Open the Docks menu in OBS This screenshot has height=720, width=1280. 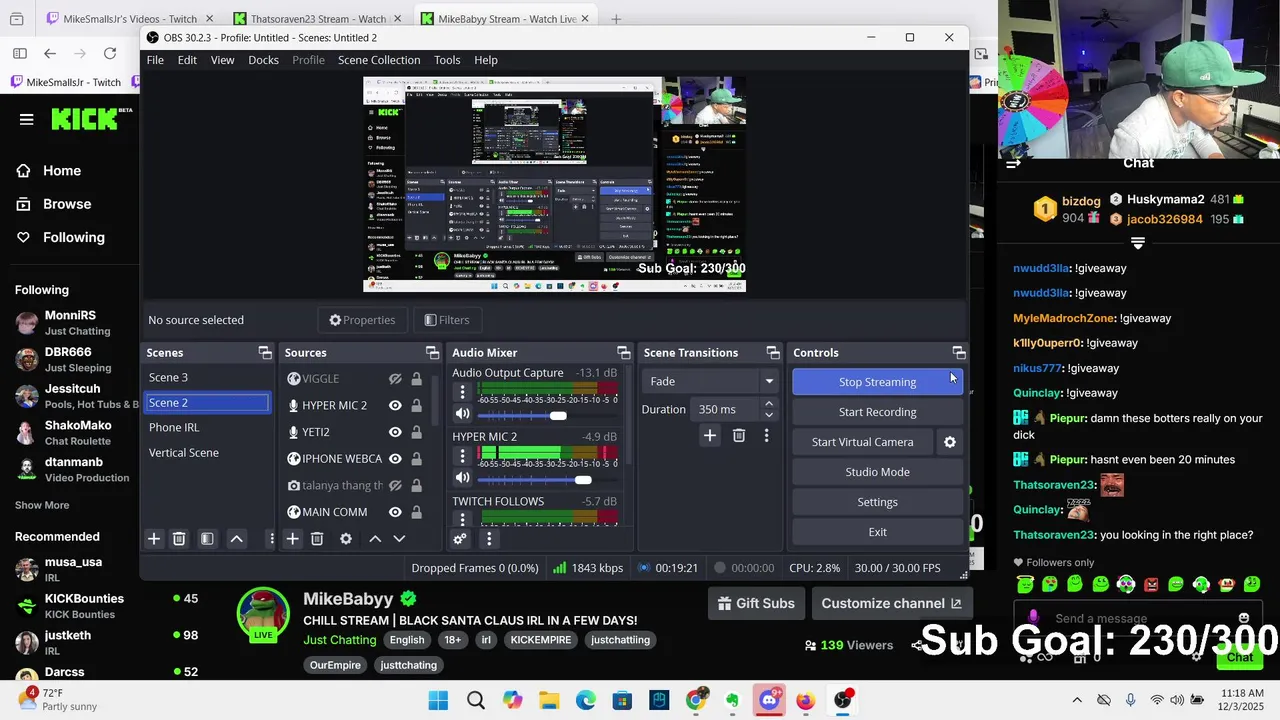coord(263,60)
